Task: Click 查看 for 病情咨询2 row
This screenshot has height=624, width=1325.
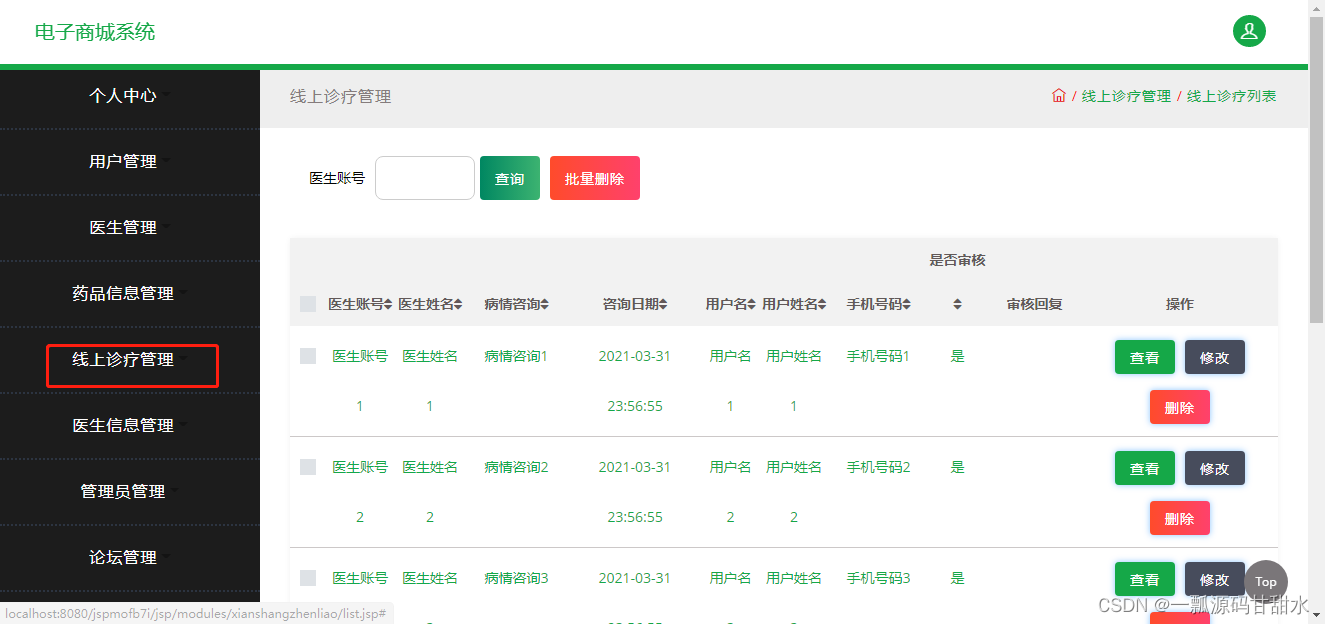Action: coord(1145,468)
